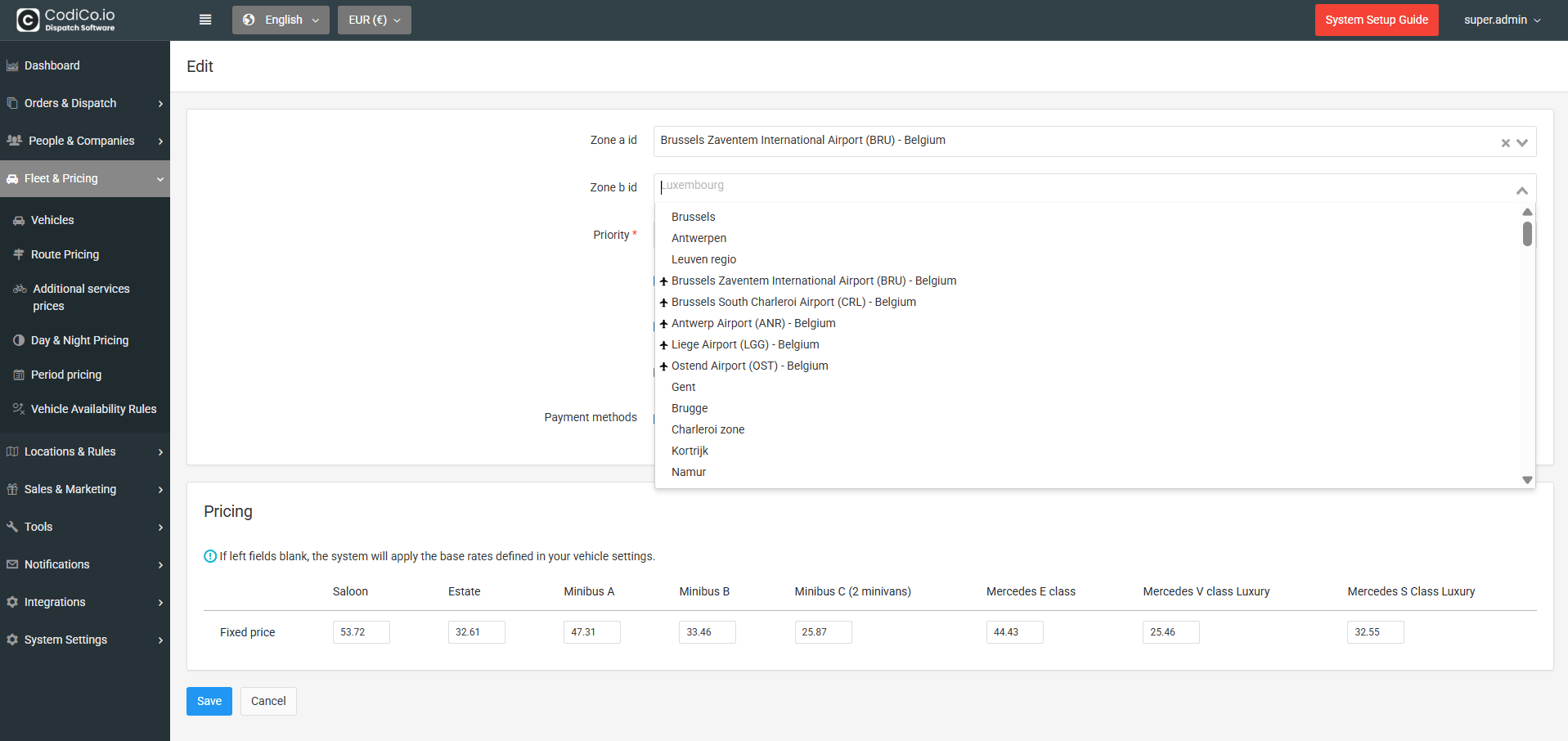Open Vehicle Availability Rules
This screenshot has width=1568, height=741.
click(93, 409)
